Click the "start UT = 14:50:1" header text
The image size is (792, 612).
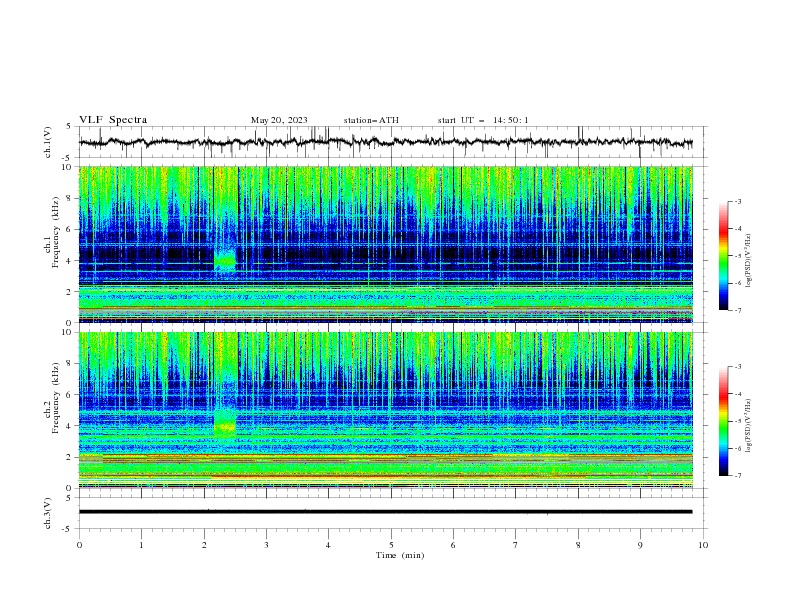483,120
